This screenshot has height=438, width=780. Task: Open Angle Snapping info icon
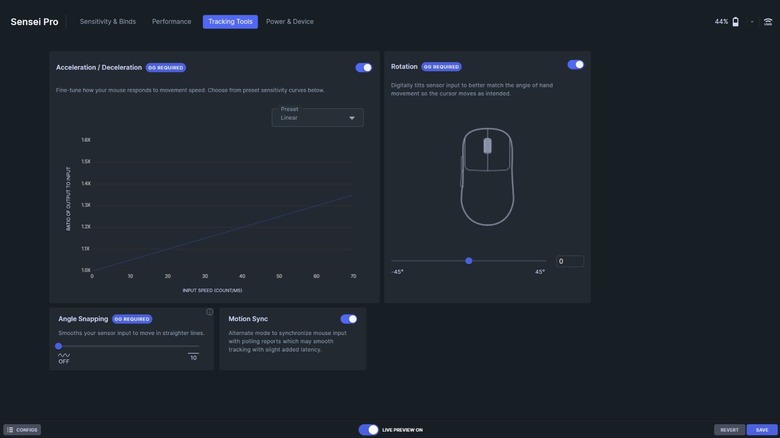tap(209, 312)
